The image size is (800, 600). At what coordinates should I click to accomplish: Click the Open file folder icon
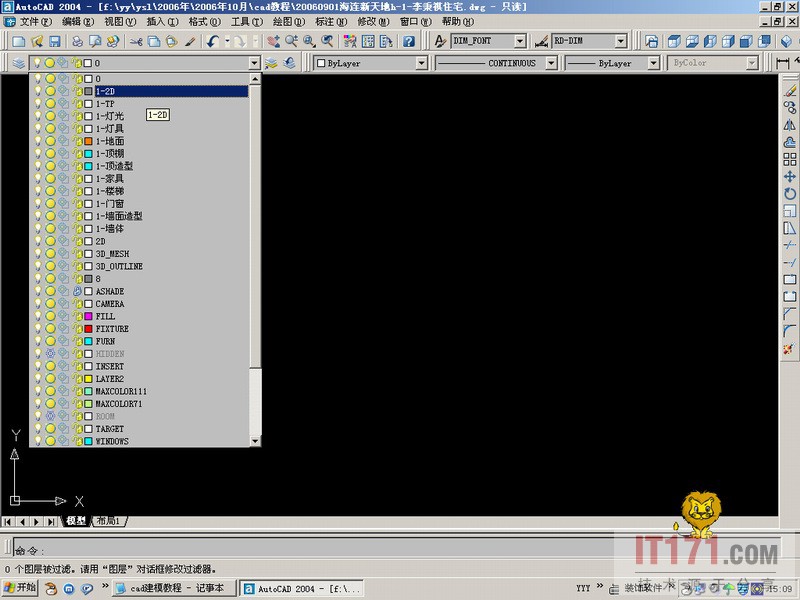(x=37, y=41)
